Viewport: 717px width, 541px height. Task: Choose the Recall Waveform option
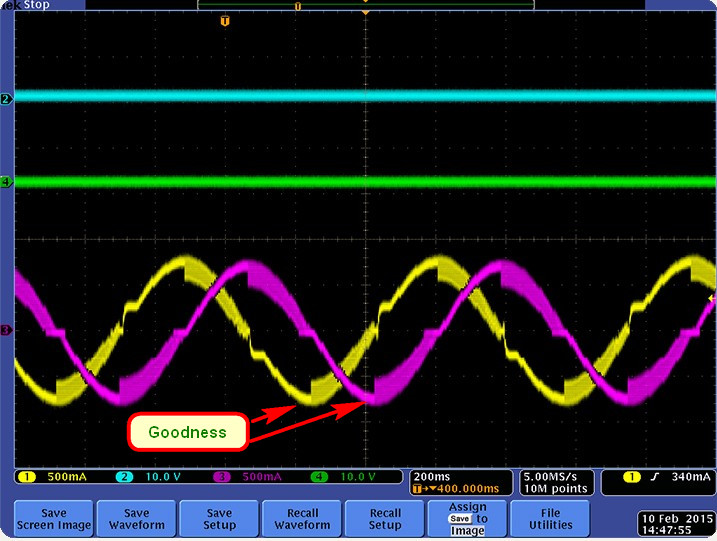pyautogui.click(x=302, y=519)
